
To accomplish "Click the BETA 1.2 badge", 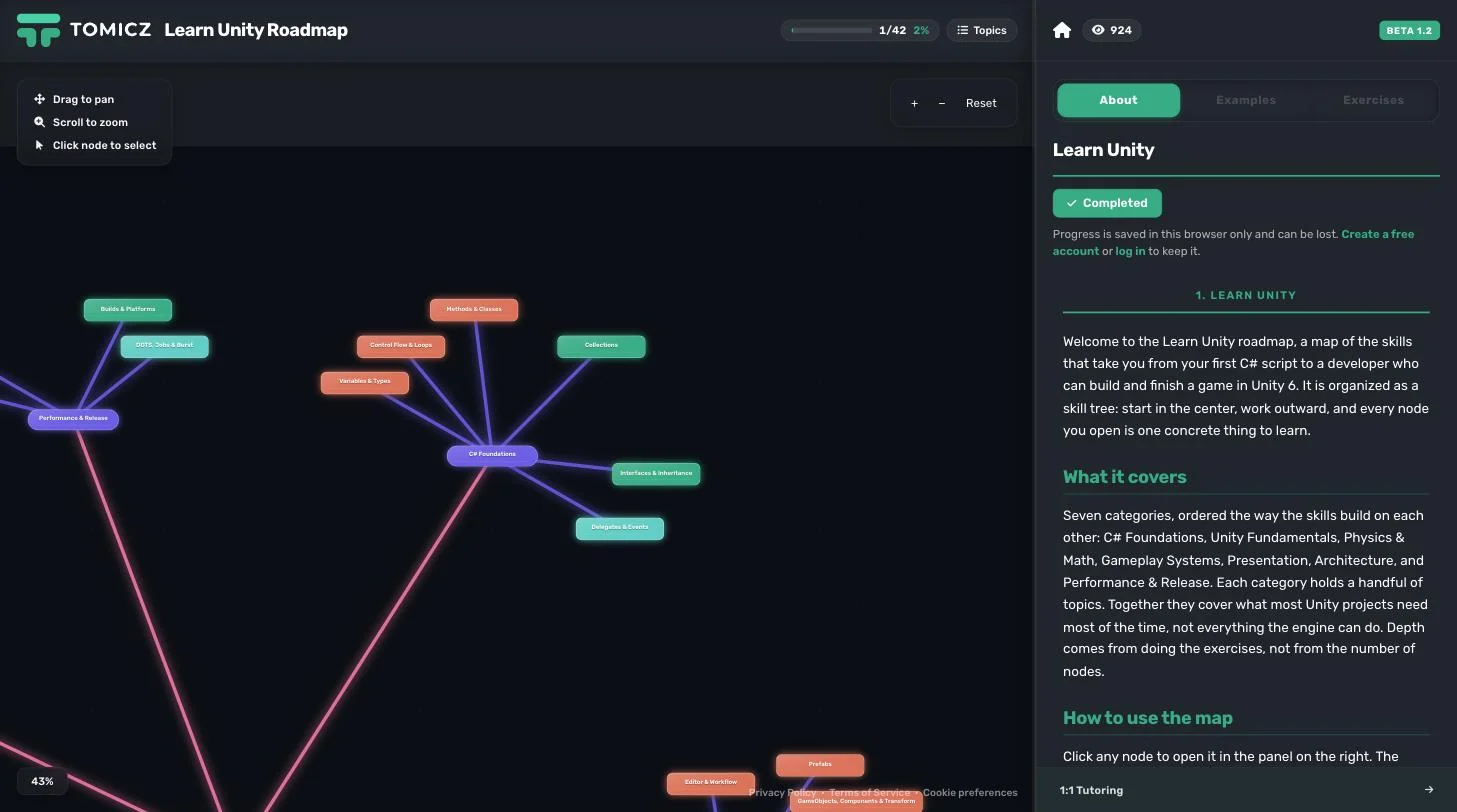I will 1409,30.
